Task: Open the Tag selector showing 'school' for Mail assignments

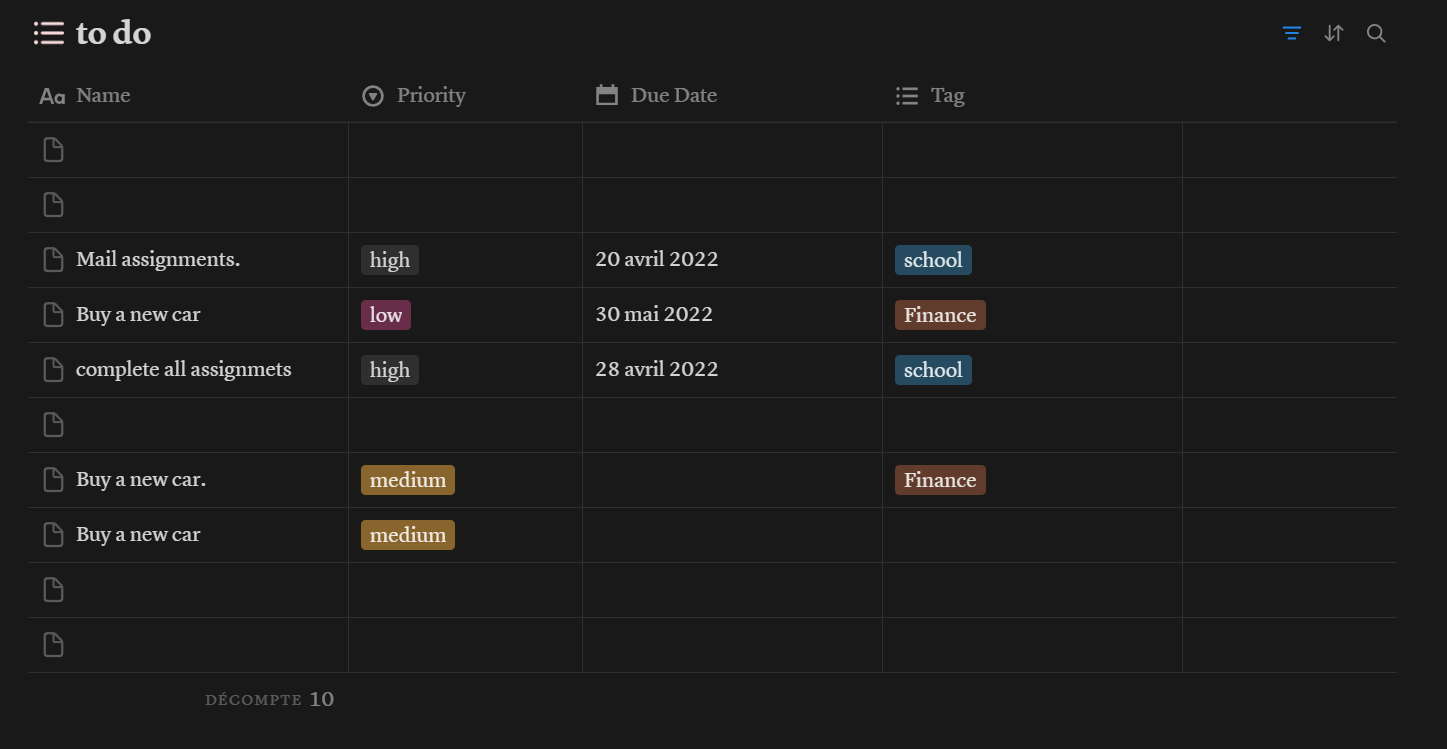Action: tap(932, 259)
